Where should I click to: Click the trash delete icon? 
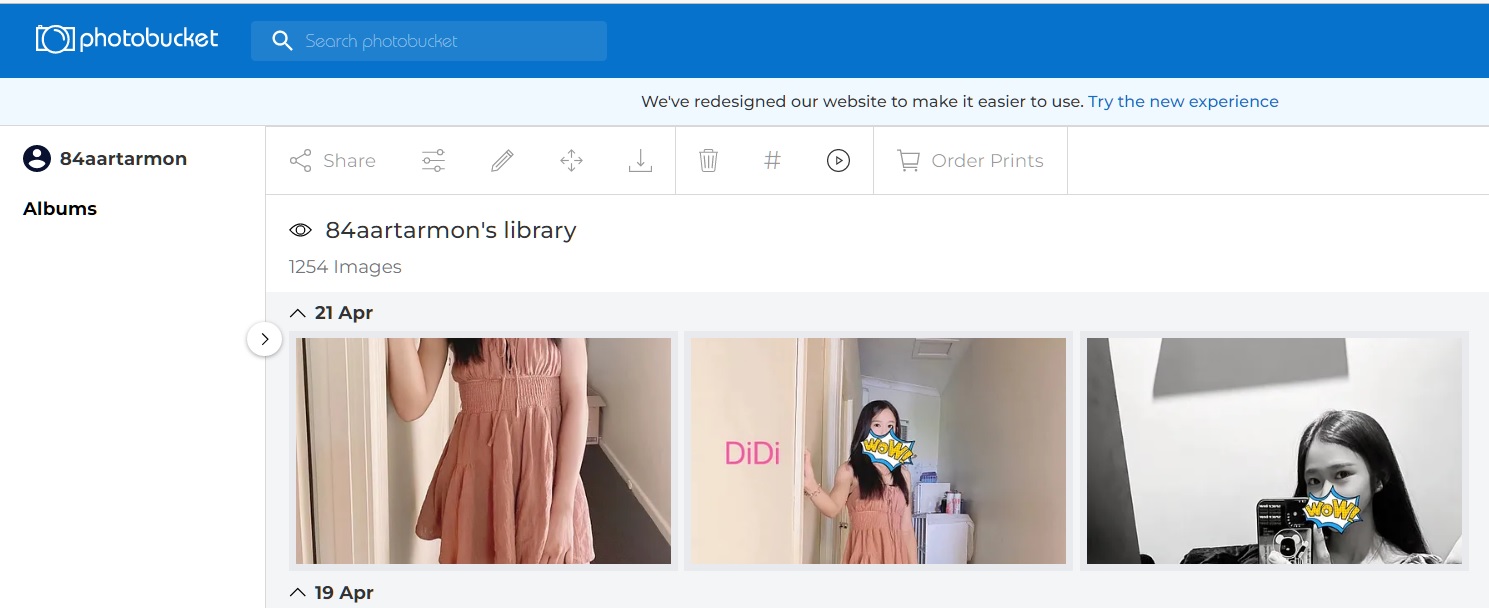pyautogui.click(x=708, y=161)
